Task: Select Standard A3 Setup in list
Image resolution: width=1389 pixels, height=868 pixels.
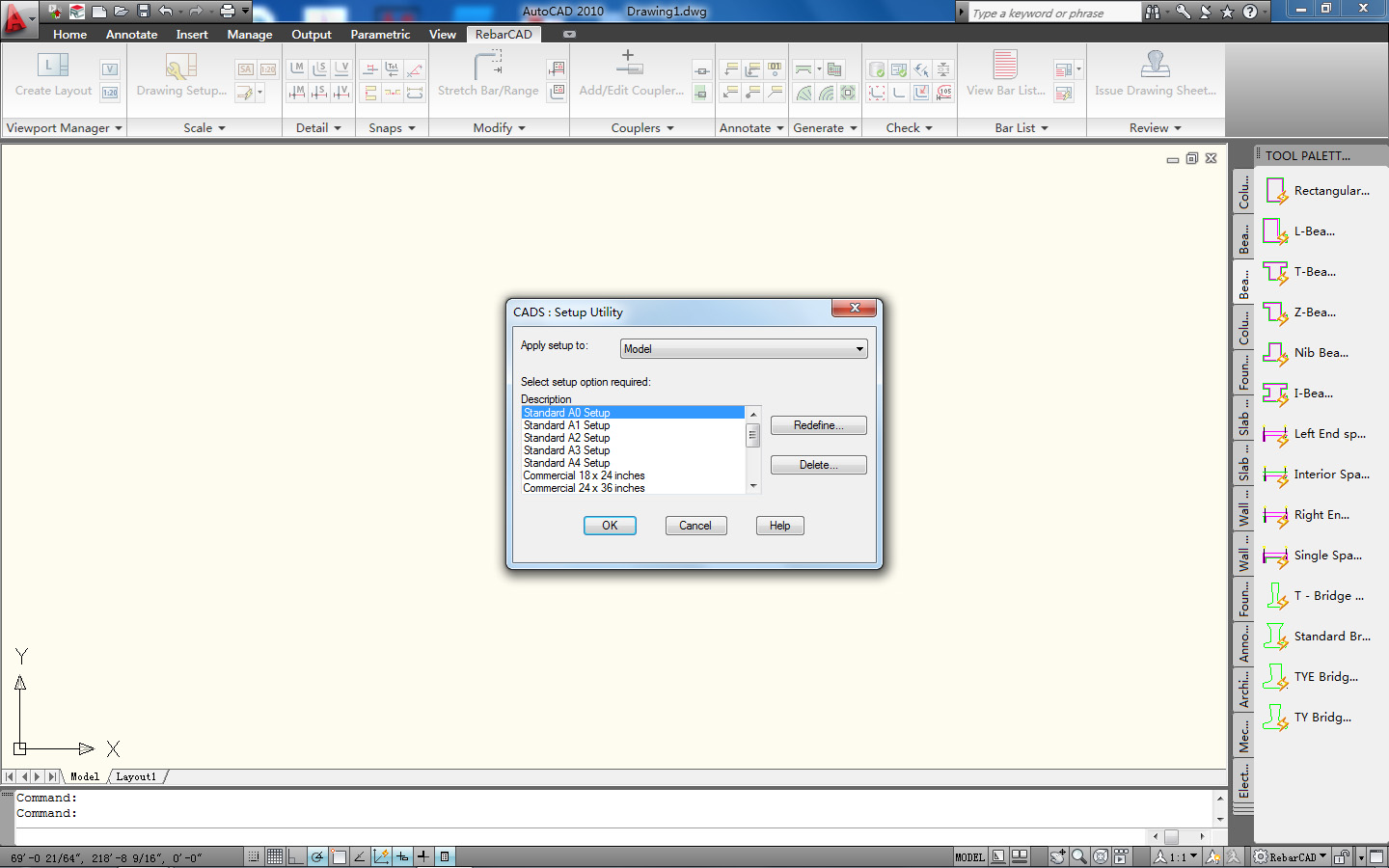Action: (x=633, y=450)
